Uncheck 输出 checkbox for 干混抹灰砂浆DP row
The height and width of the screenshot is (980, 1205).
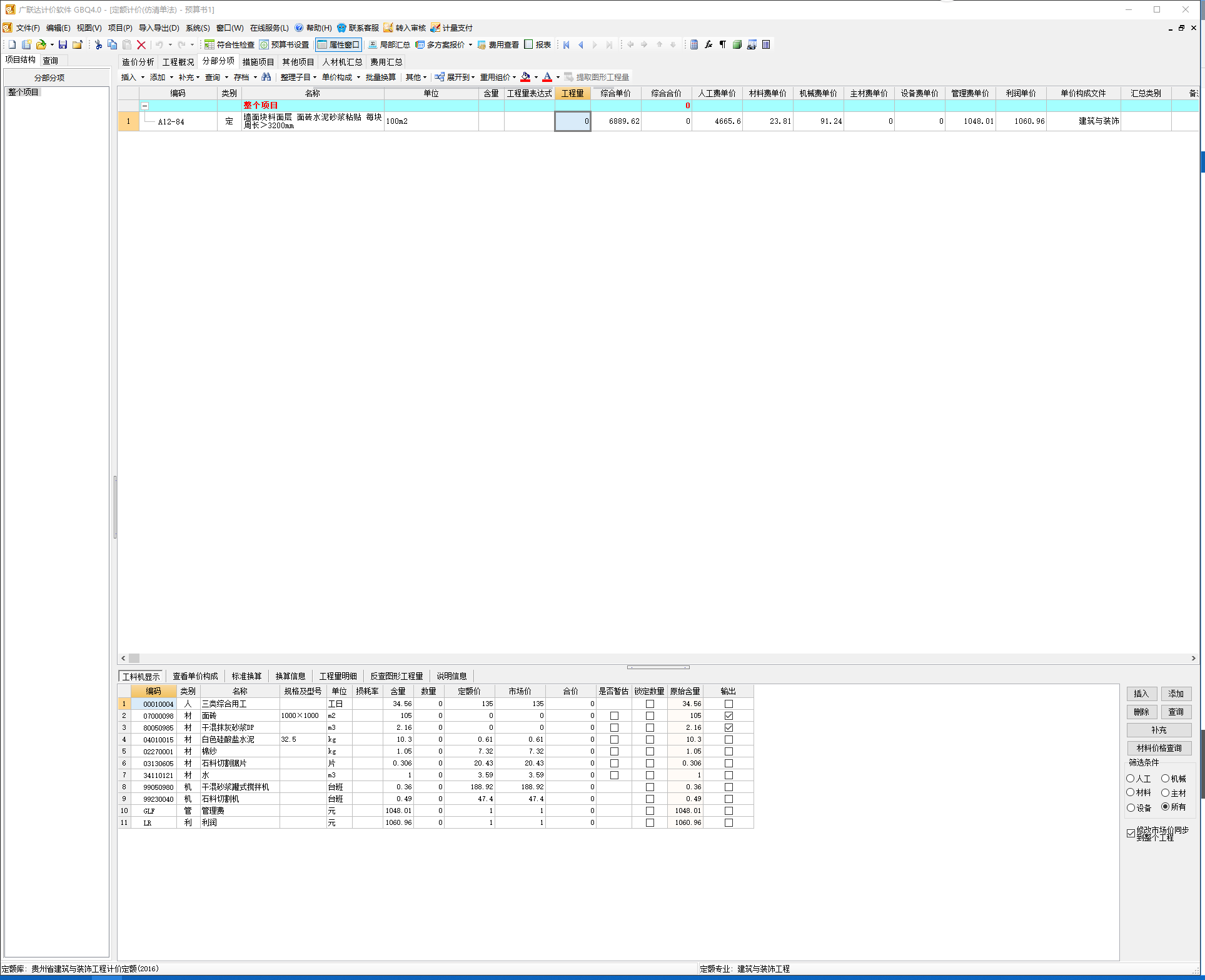click(x=729, y=727)
